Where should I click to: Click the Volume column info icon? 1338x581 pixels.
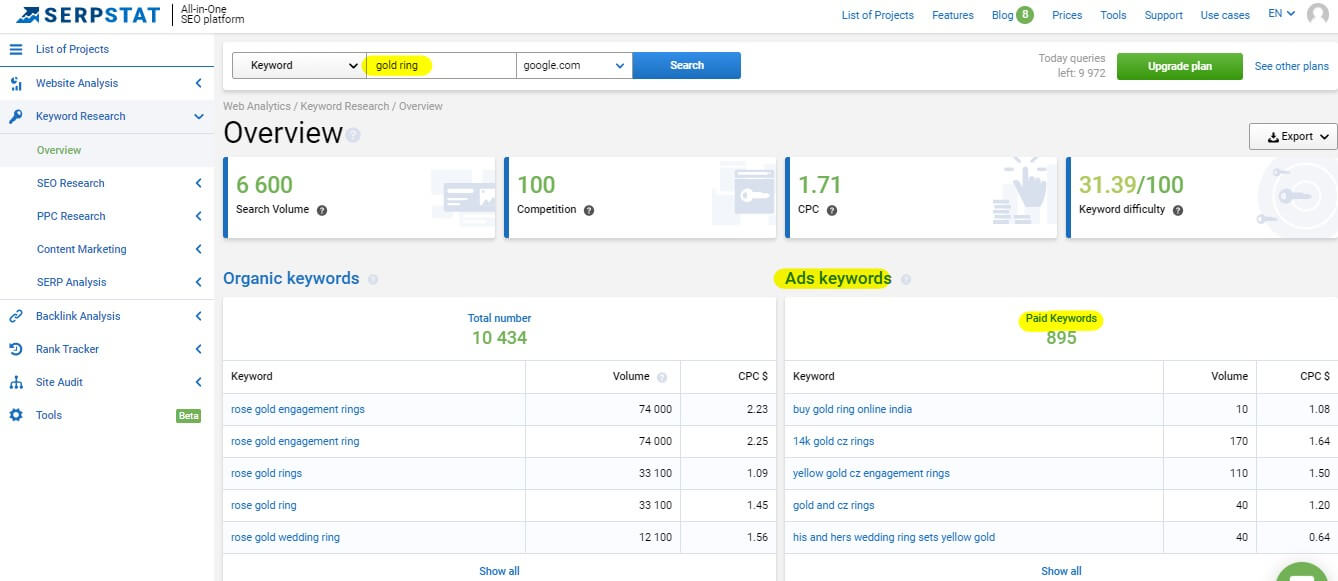[x=662, y=377]
